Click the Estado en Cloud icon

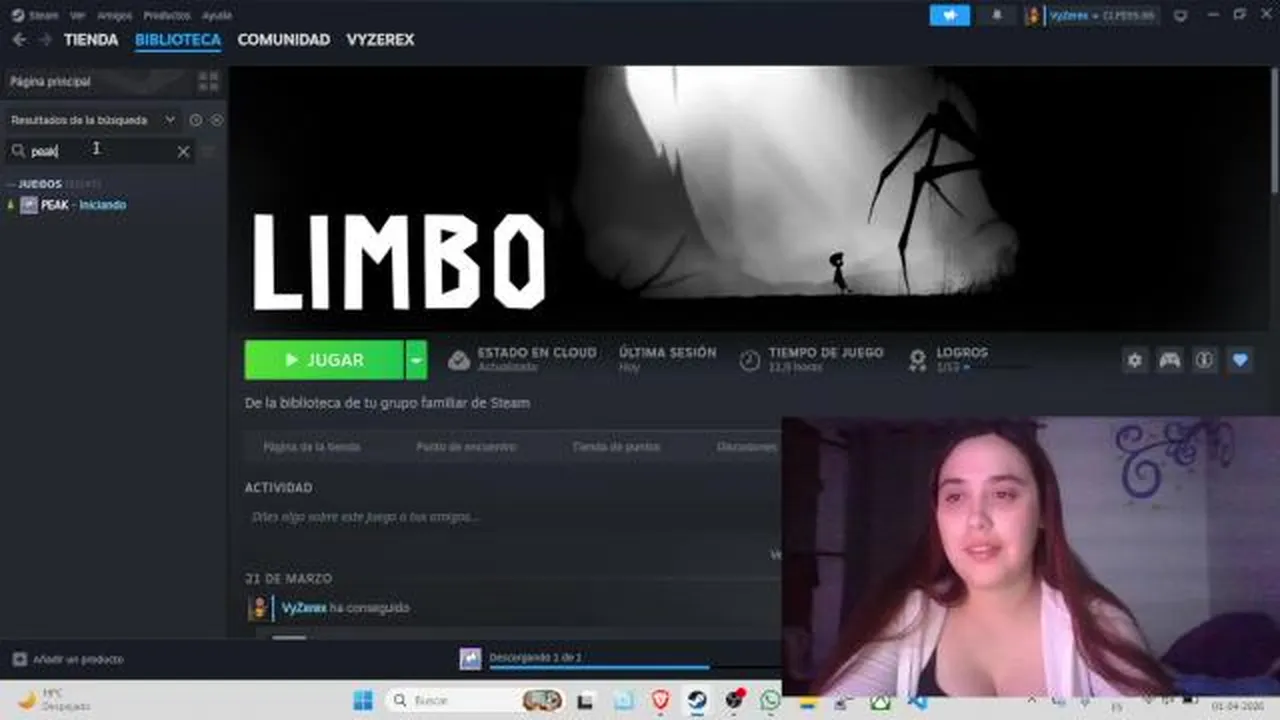coord(459,360)
